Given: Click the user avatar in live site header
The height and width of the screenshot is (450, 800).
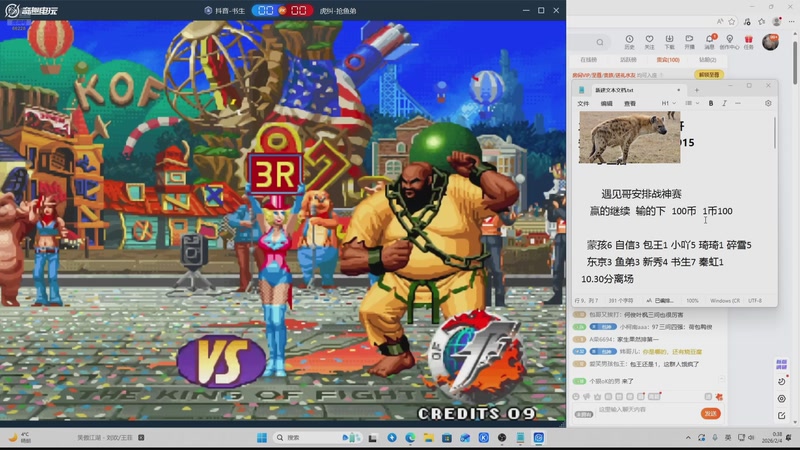Looking at the screenshot, I should (770, 42).
